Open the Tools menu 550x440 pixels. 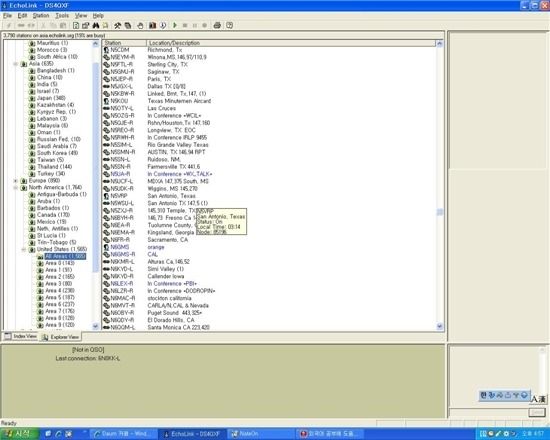pos(62,15)
